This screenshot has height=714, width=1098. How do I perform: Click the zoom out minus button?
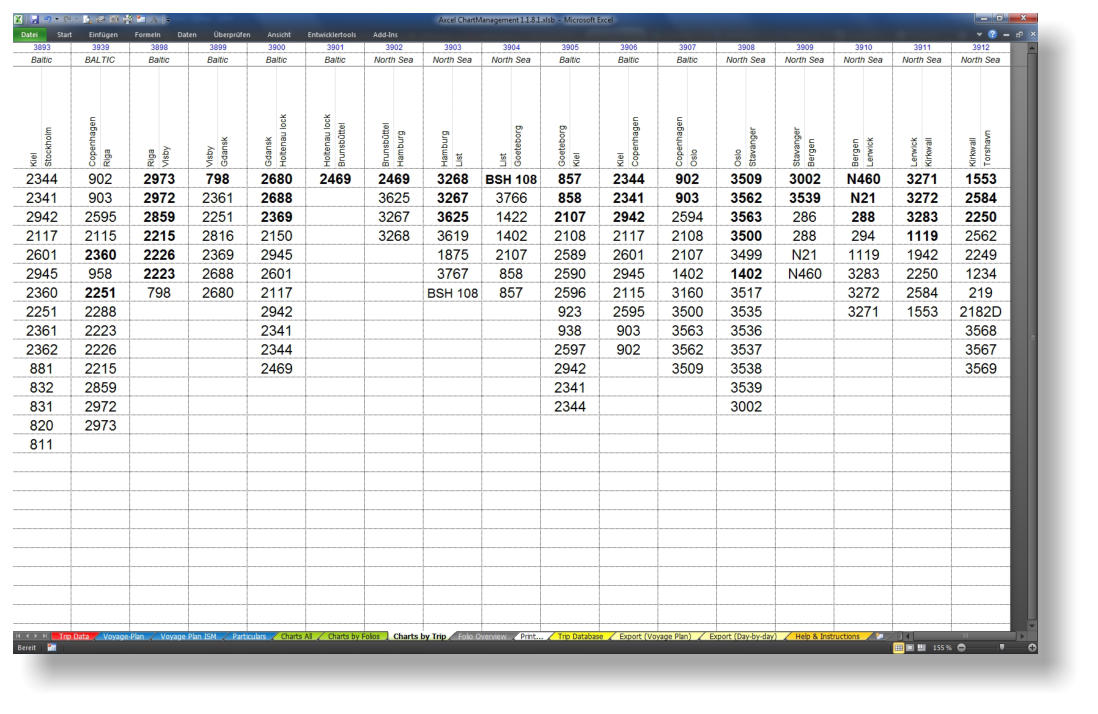(x=961, y=648)
